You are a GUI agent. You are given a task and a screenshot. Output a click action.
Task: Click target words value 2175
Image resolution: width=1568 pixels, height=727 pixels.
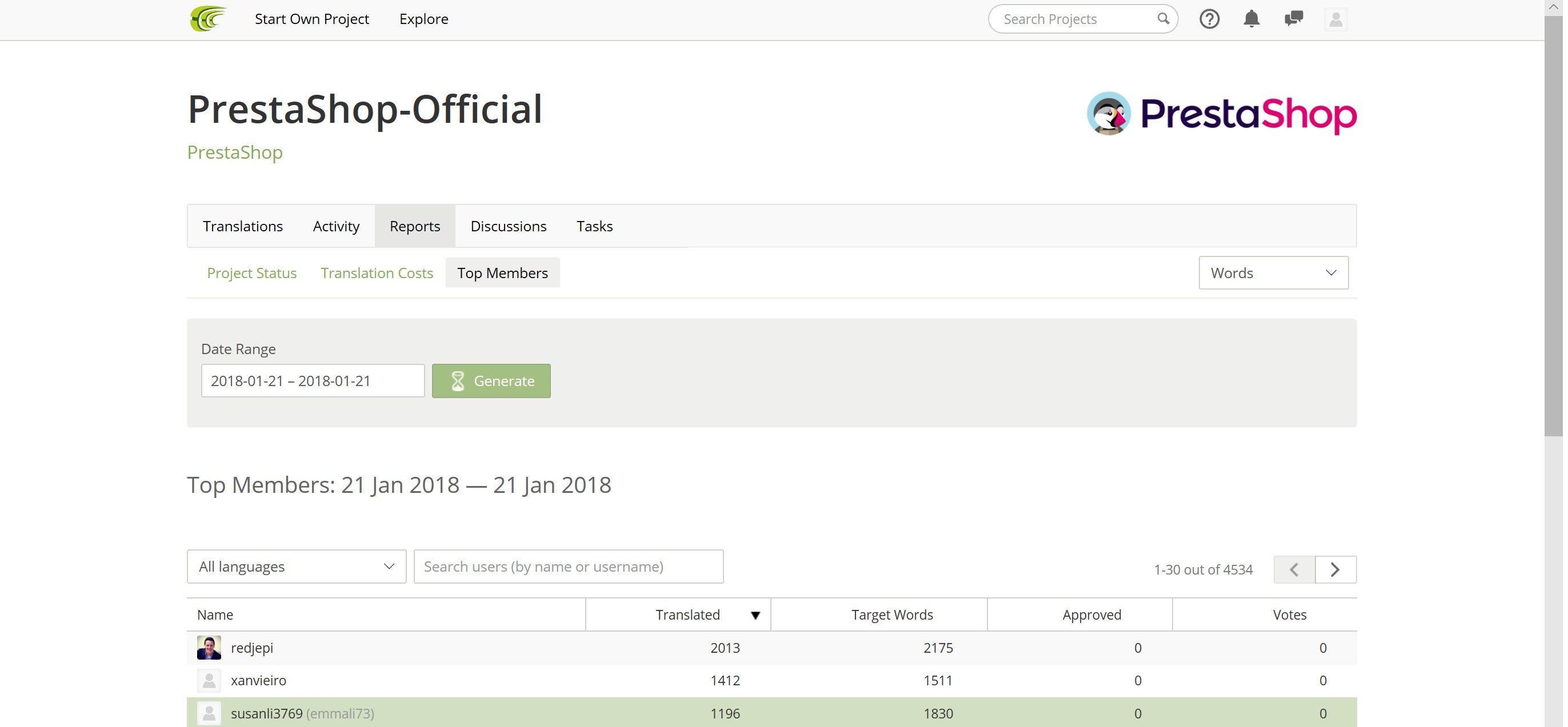point(938,648)
